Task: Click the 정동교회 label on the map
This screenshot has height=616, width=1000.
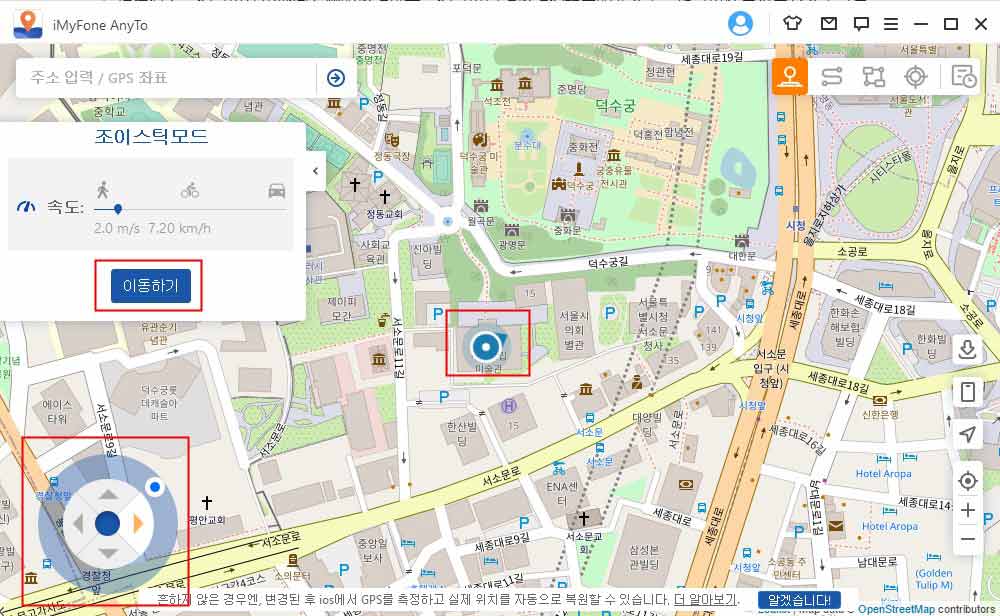Action: 385,214
